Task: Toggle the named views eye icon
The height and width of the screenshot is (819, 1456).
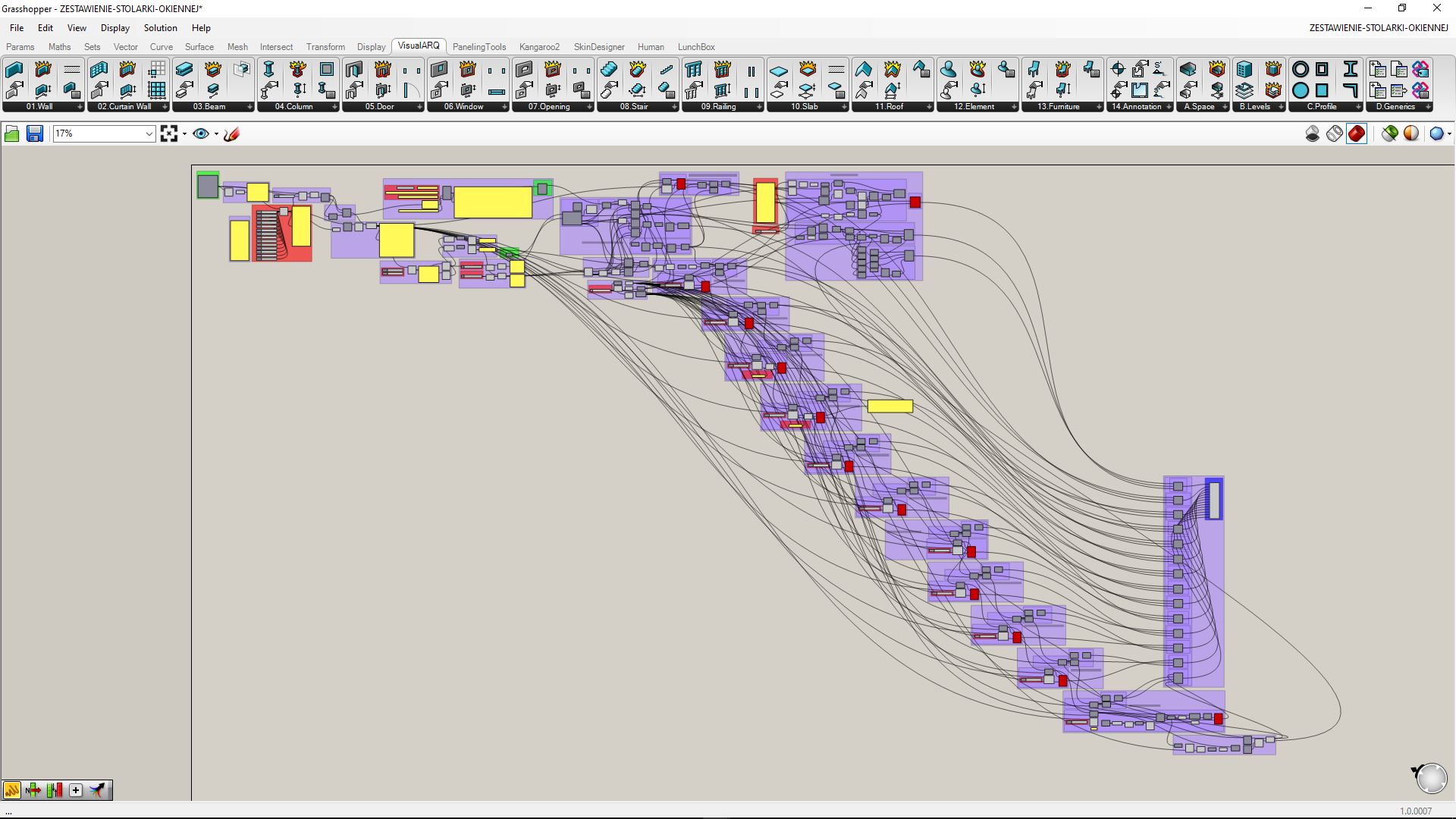Action: pyautogui.click(x=201, y=134)
